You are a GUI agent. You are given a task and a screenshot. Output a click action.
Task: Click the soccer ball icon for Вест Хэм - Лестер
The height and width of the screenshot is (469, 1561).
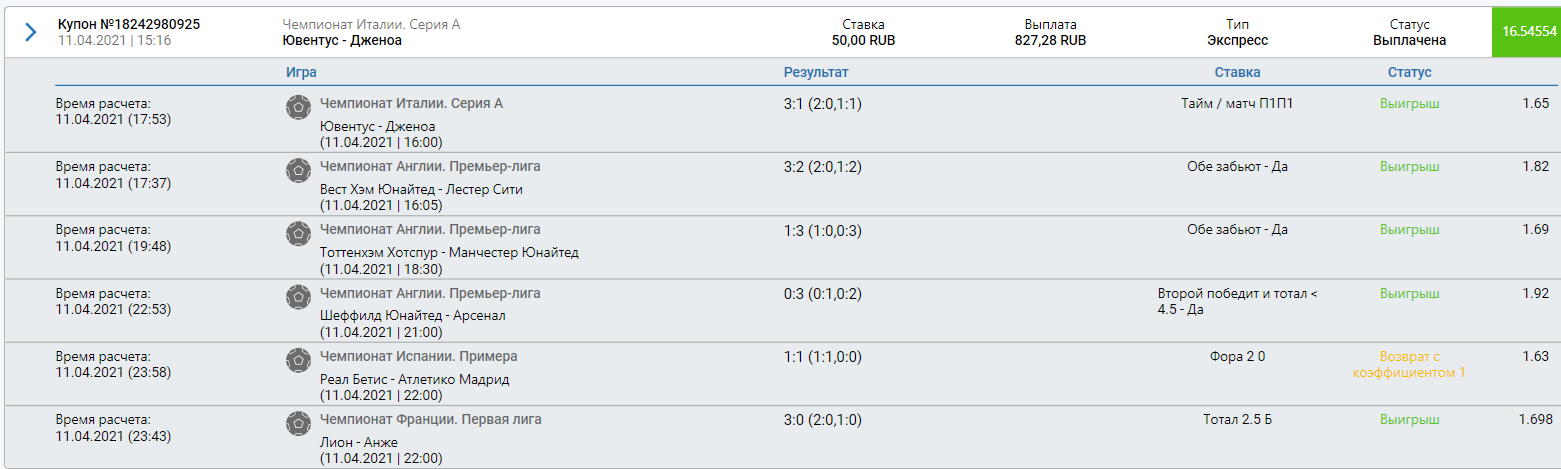coord(297,170)
